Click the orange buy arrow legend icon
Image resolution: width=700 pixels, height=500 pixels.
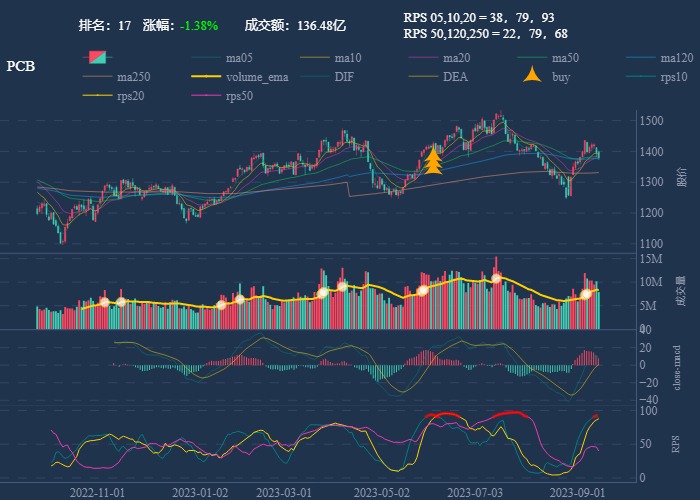click(532, 76)
